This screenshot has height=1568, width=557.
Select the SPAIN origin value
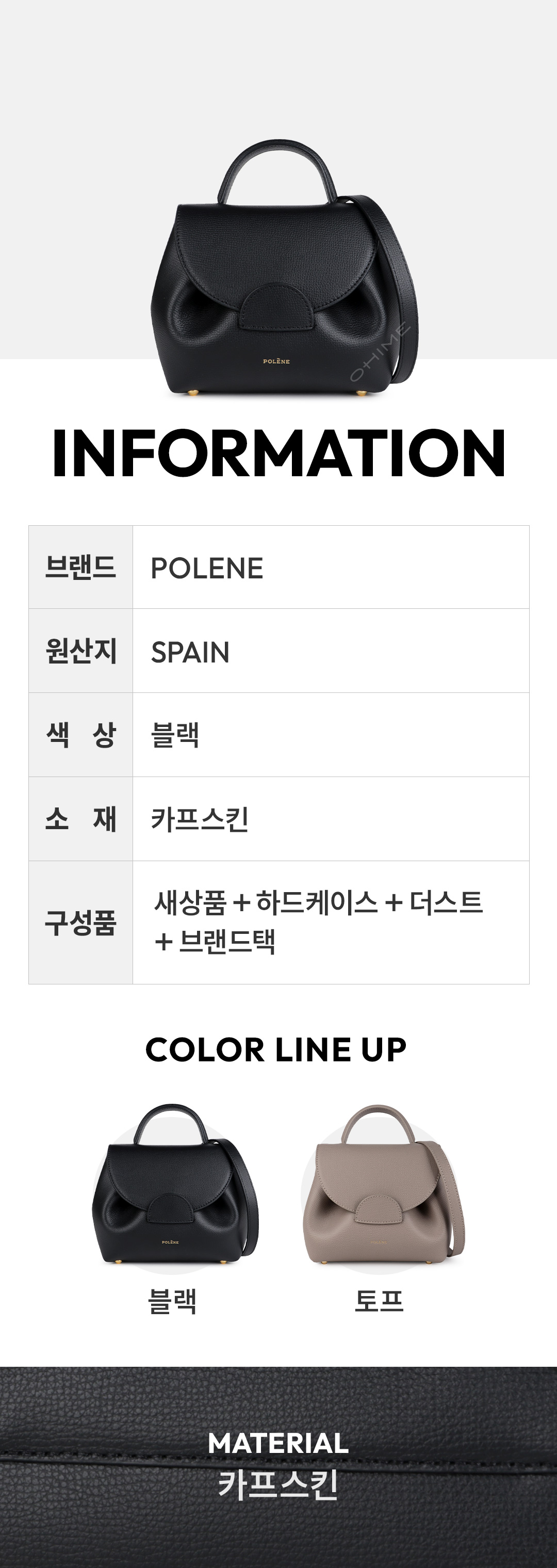point(190,653)
